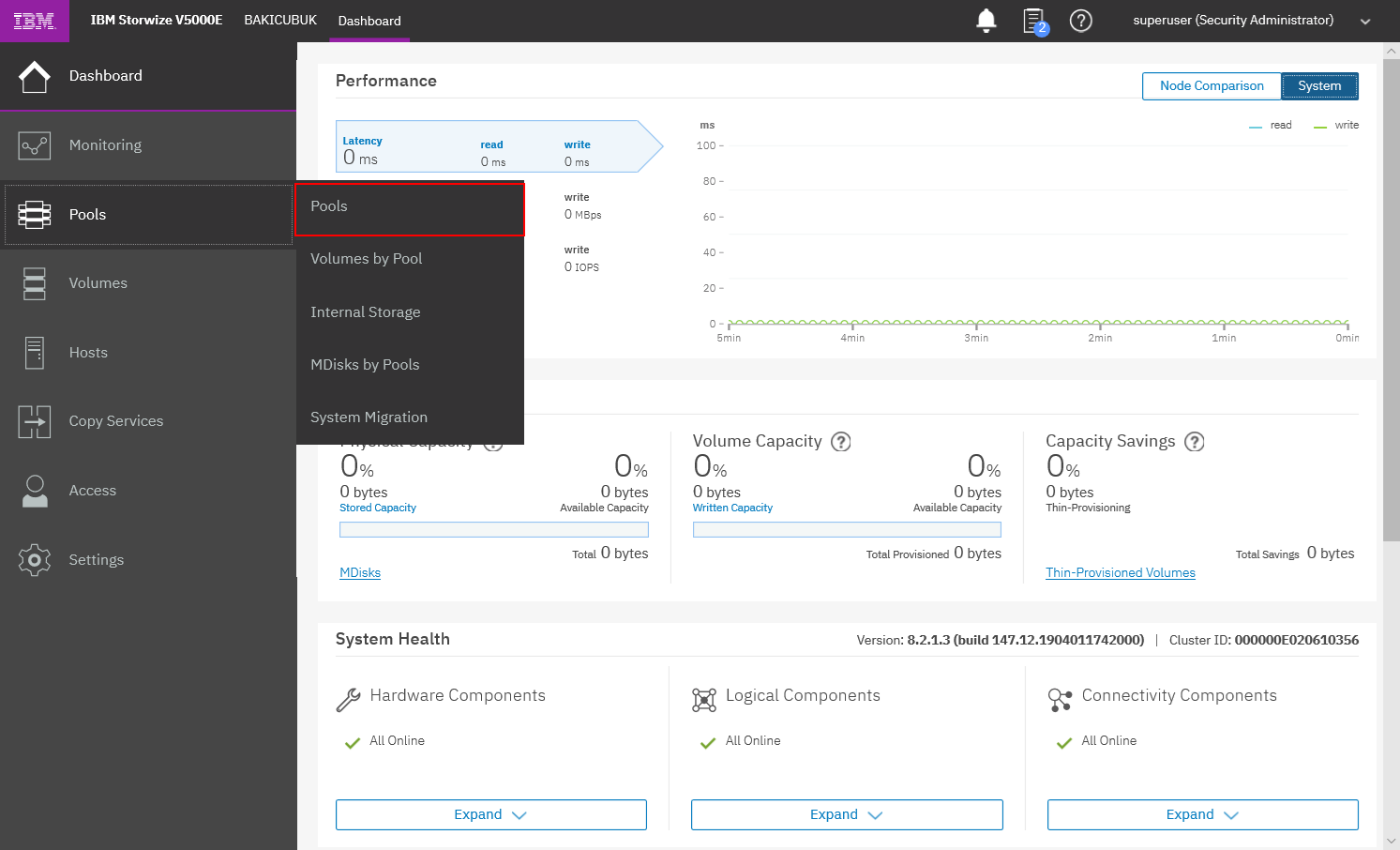Viewport: 1400px width, 850px height.
Task: Switch performance view to Node Comparison
Action: coord(1211,86)
